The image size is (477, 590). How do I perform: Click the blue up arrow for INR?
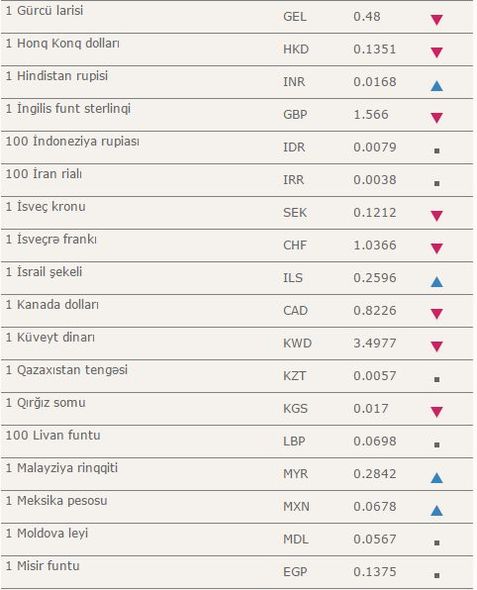click(436, 86)
